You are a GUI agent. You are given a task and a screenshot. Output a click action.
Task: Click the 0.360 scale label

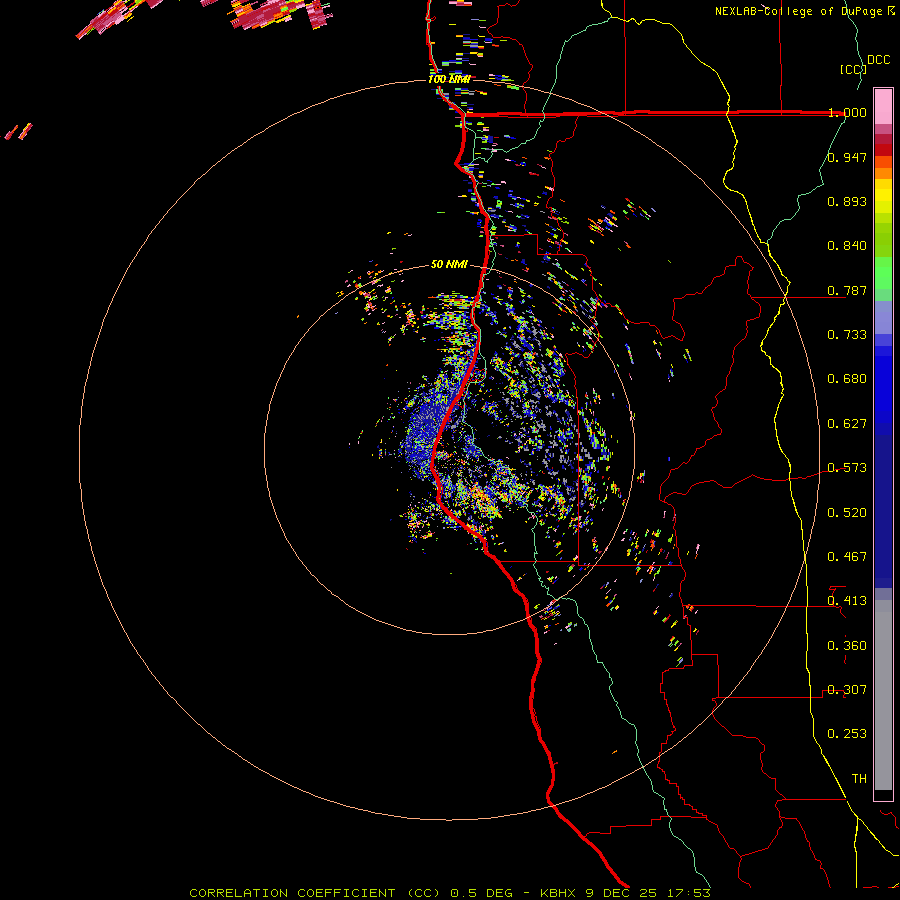coord(847,646)
